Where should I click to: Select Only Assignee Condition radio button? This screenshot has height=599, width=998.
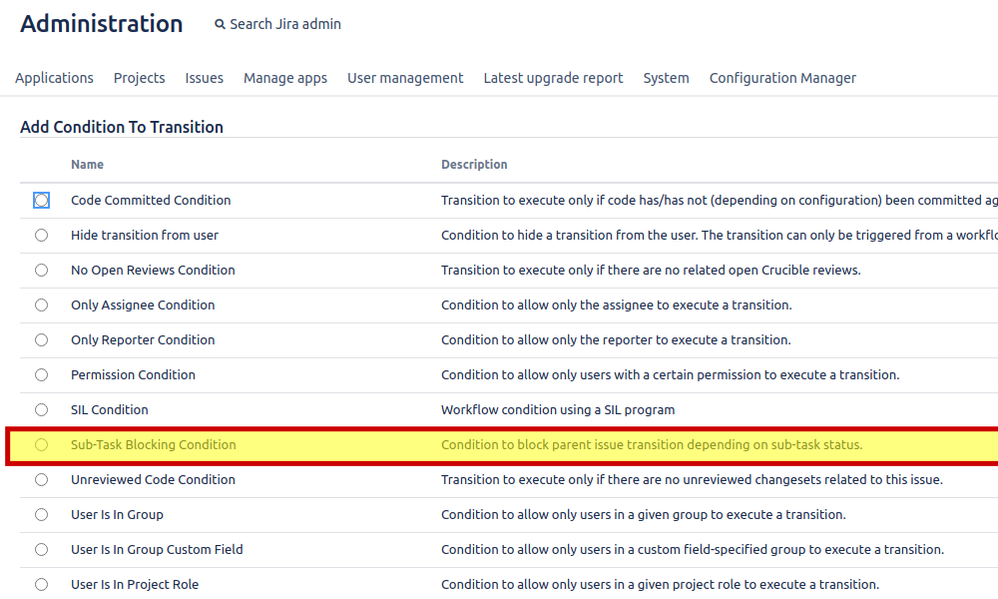(41, 305)
